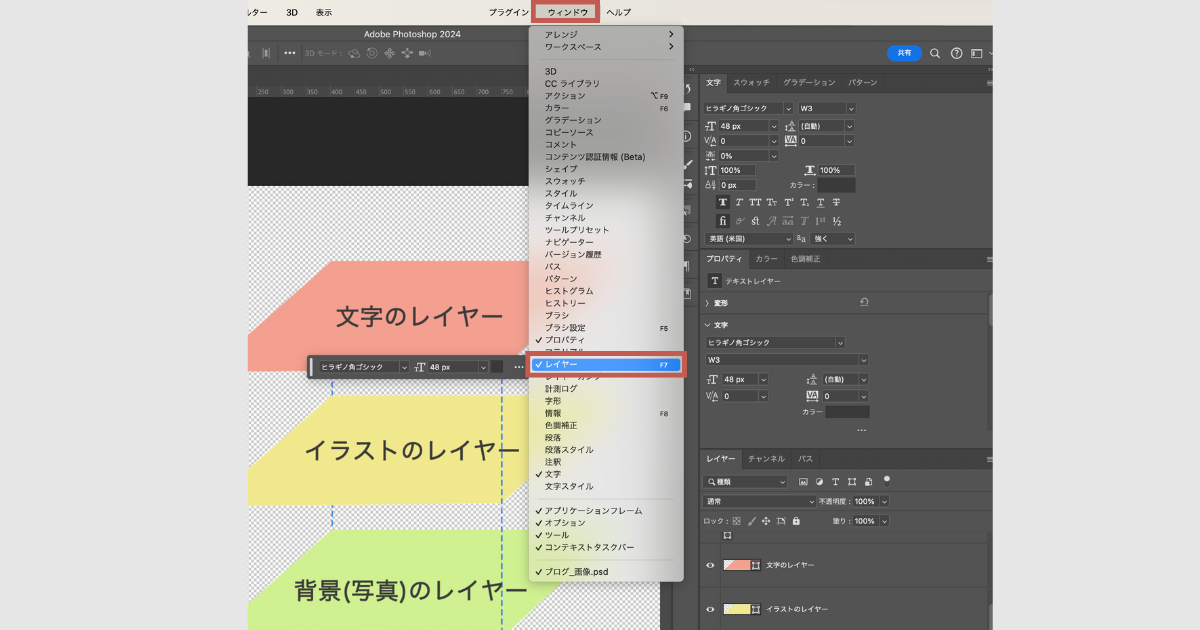Lock the layer position
This screenshot has width=1200, height=630.
coord(766,521)
